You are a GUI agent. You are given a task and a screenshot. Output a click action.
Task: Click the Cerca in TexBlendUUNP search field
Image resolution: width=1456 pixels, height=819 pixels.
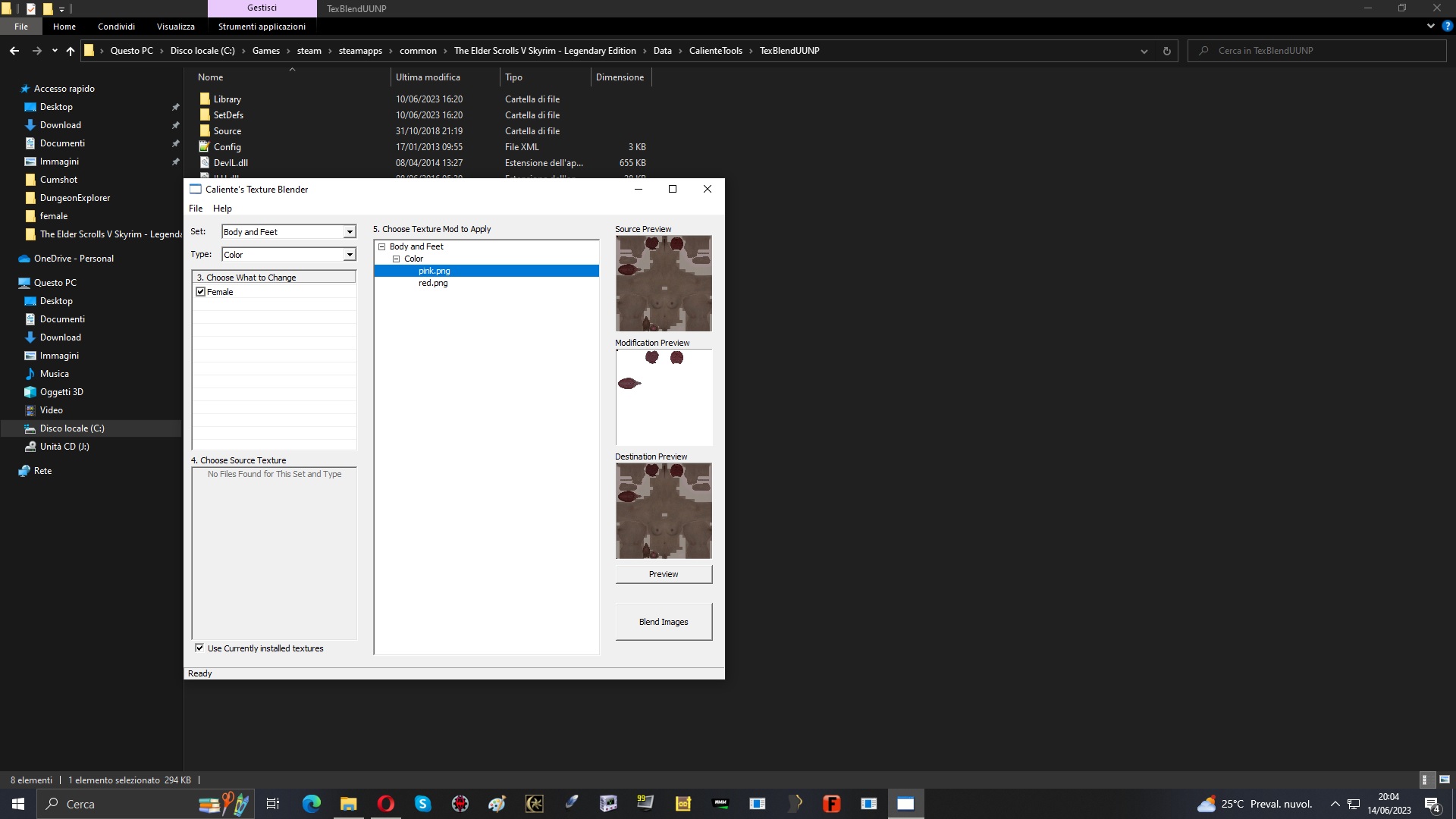(x=1317, y=51)
